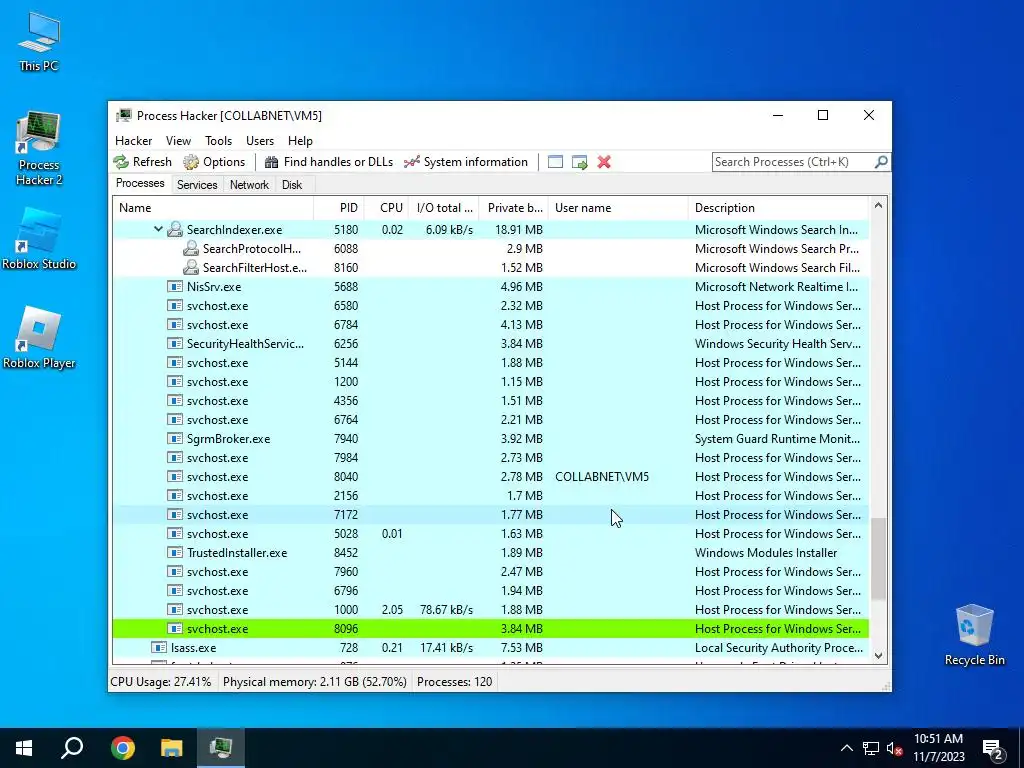Click Processes count in status bar
1024x768 pixels.
(x=455, y=682)
